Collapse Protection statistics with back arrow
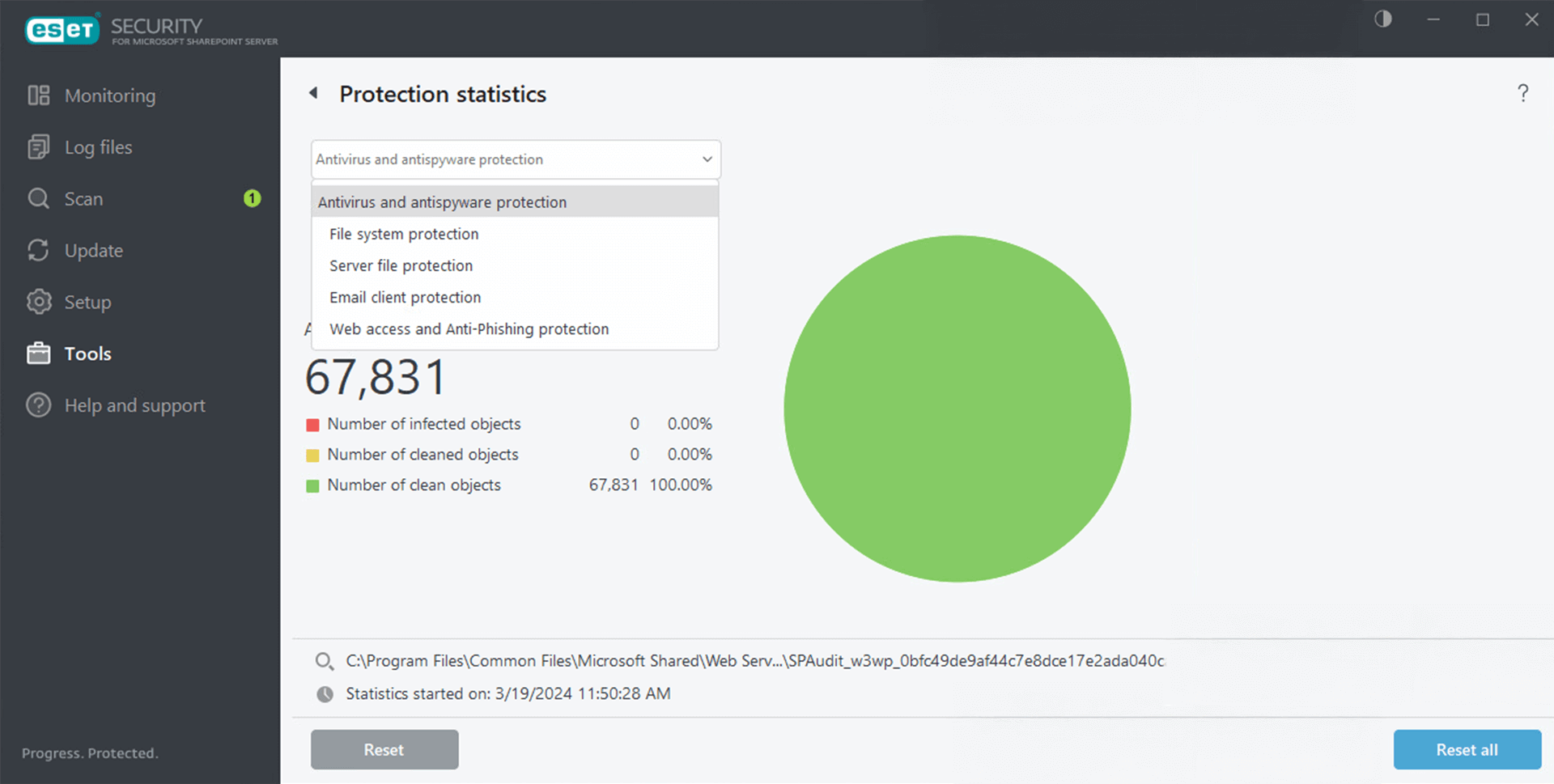This screenshot has width=1554, height=784. [x=314, y=93]
